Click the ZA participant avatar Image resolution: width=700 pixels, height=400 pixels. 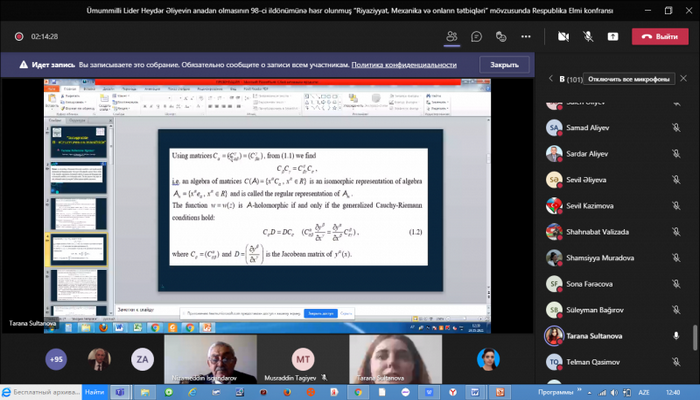click(x=143, y=358)
